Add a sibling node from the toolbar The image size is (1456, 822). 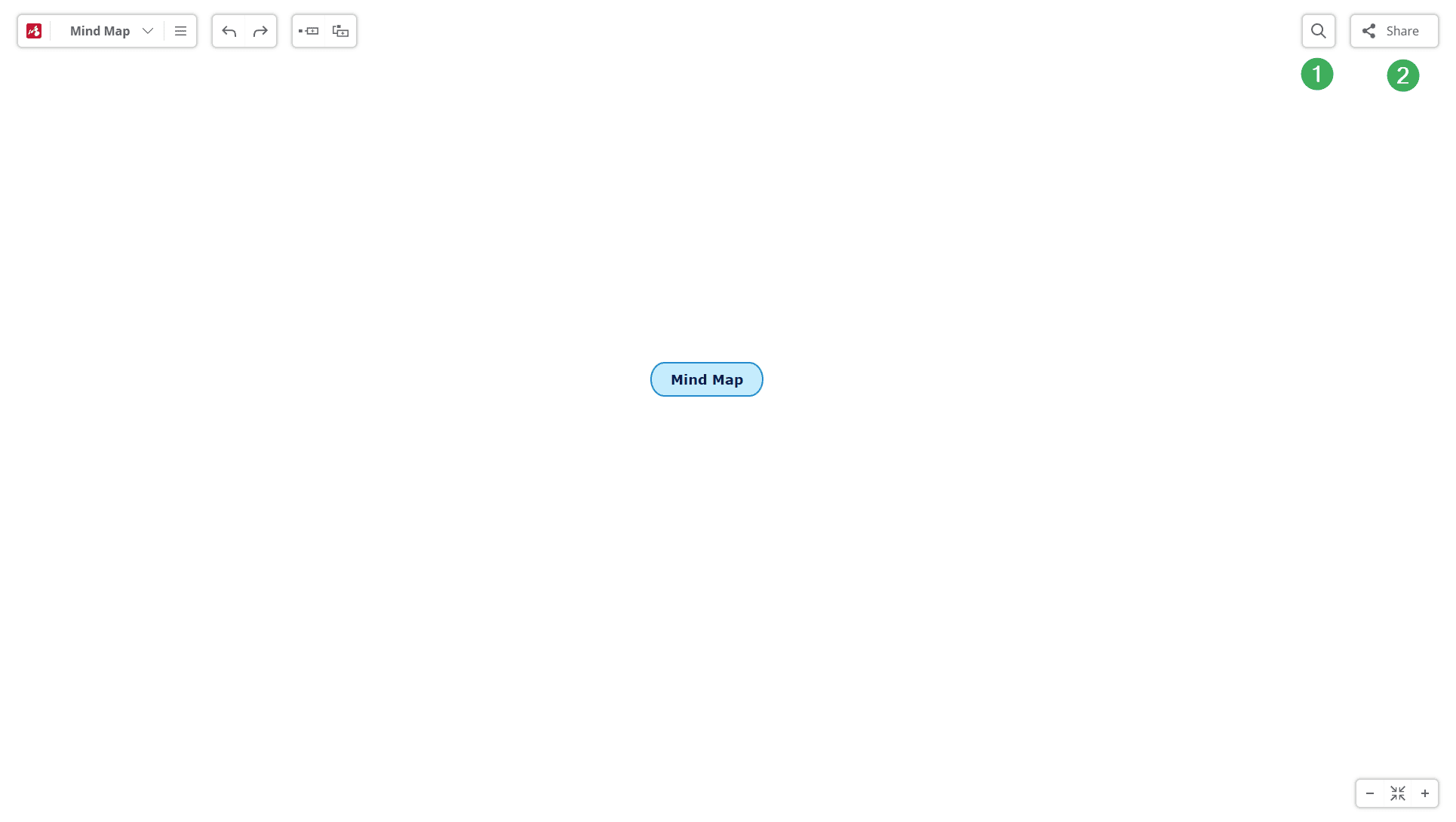(309, 31)
